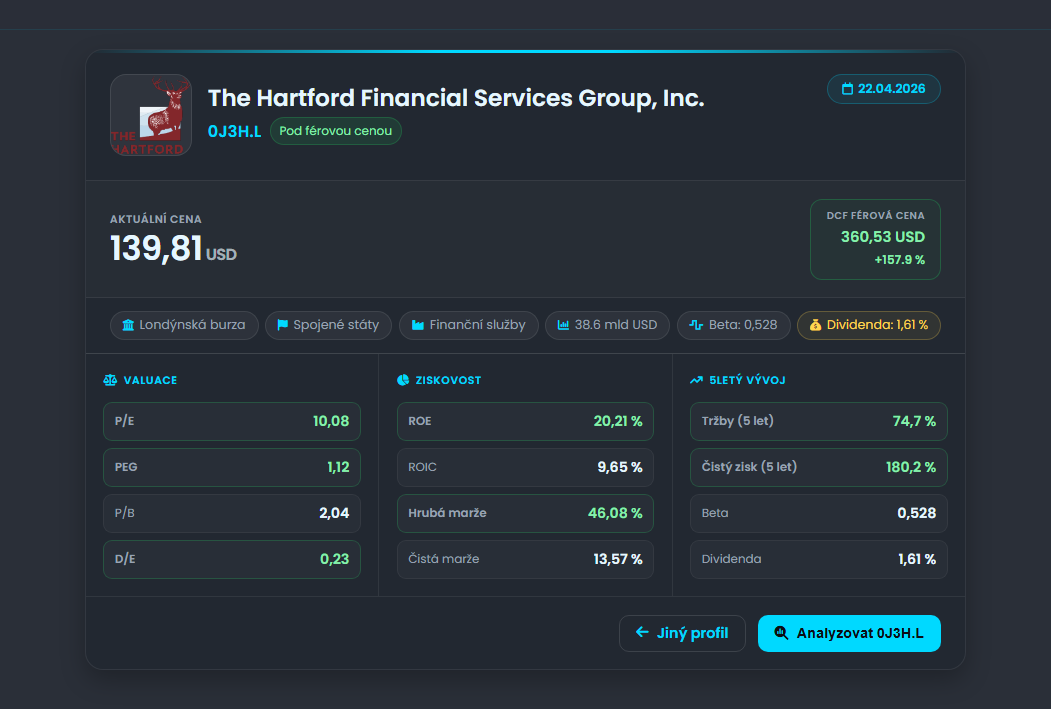Click the ROE 20,21 % row
1051x709 pixels.
526,422
